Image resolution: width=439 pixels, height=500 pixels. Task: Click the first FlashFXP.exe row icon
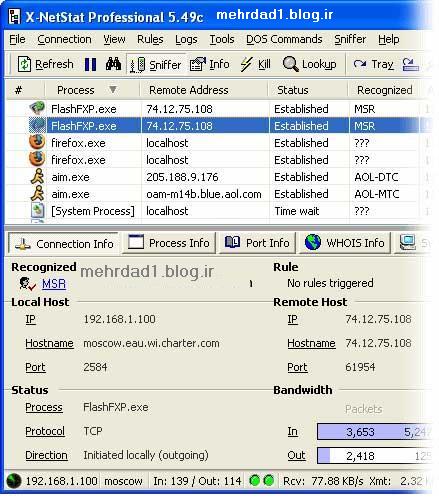37,108
